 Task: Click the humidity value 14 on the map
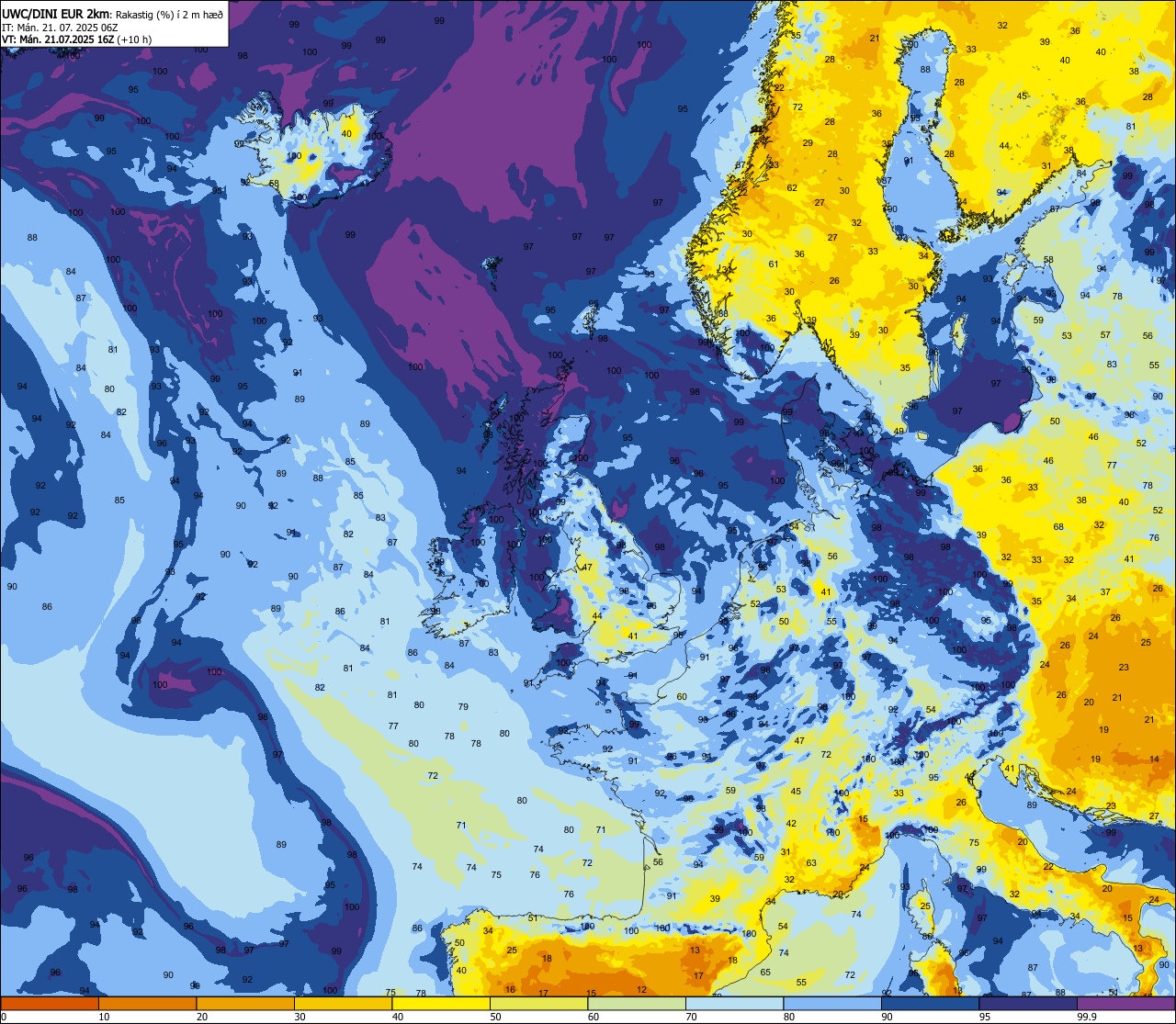click(x=1155, y=760)
